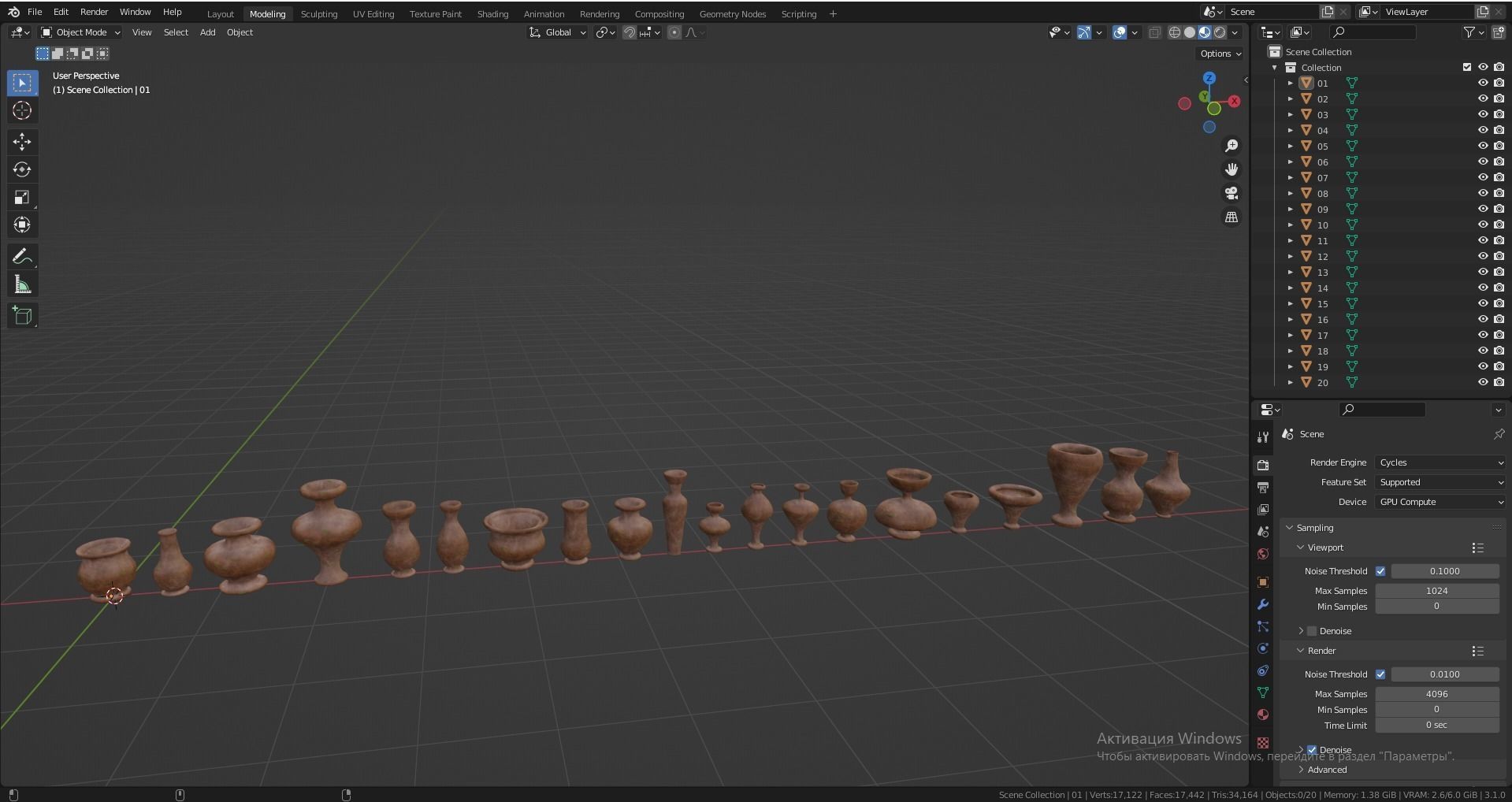The width and height of the screenshot is (1512, 802).
Task: Select the Annotate tool
Action: (x=22, y=256)
